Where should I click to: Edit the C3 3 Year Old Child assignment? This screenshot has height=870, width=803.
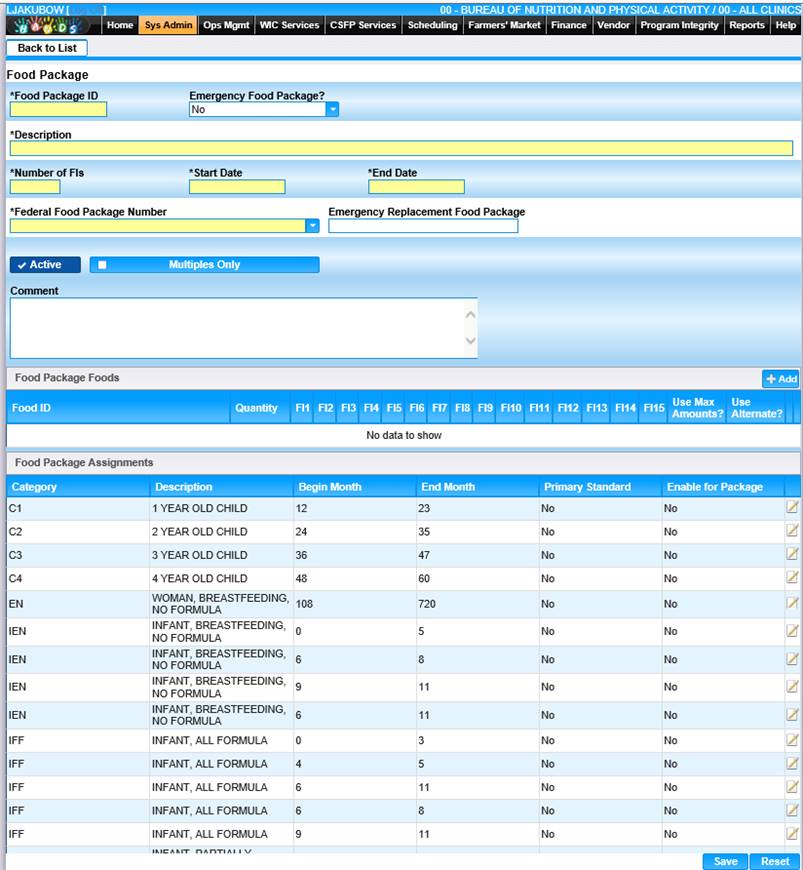pyautogui.click(x=792, y=554)
